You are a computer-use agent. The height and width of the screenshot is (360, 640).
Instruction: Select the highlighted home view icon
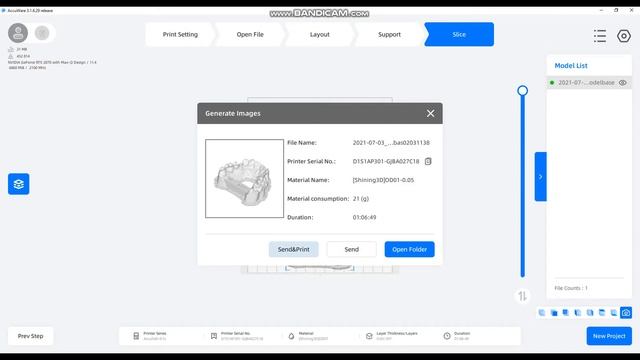tap(626, 313)
